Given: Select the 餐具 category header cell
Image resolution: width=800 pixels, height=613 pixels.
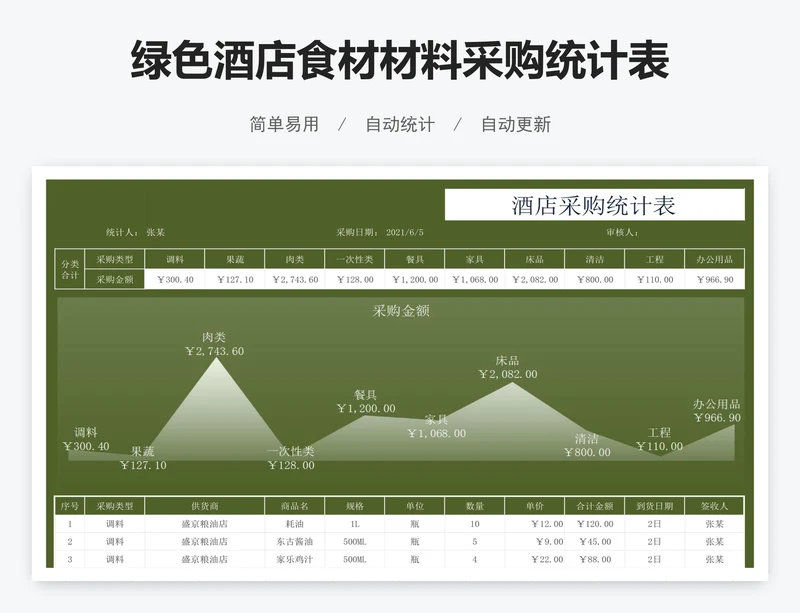Looking at the screenshot, I should click(x=415, y=259).
